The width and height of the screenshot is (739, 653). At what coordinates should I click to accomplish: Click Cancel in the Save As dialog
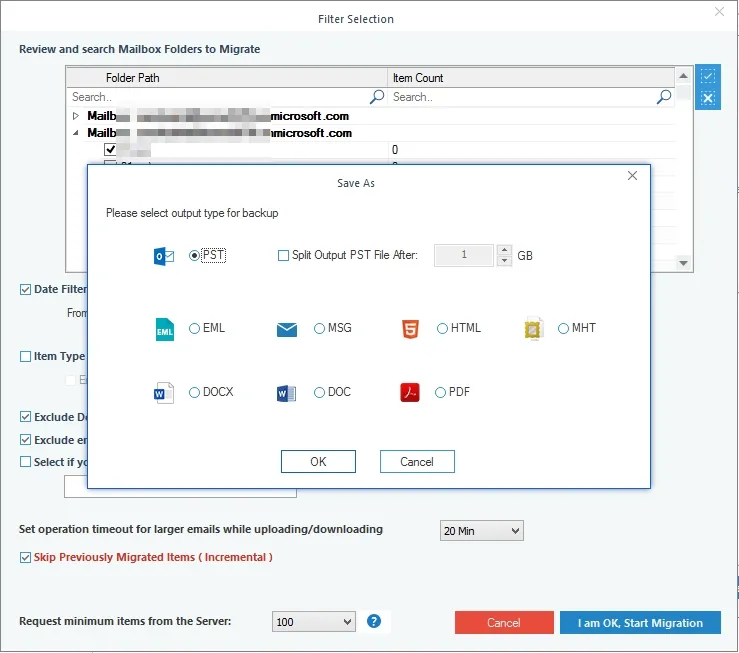pyautogui.click(x=417, y=462)
